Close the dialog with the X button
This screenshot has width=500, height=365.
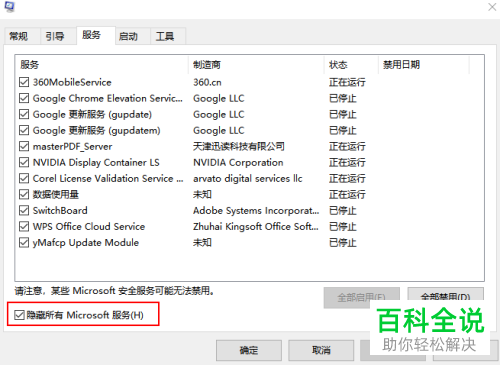tap(492, 7)
